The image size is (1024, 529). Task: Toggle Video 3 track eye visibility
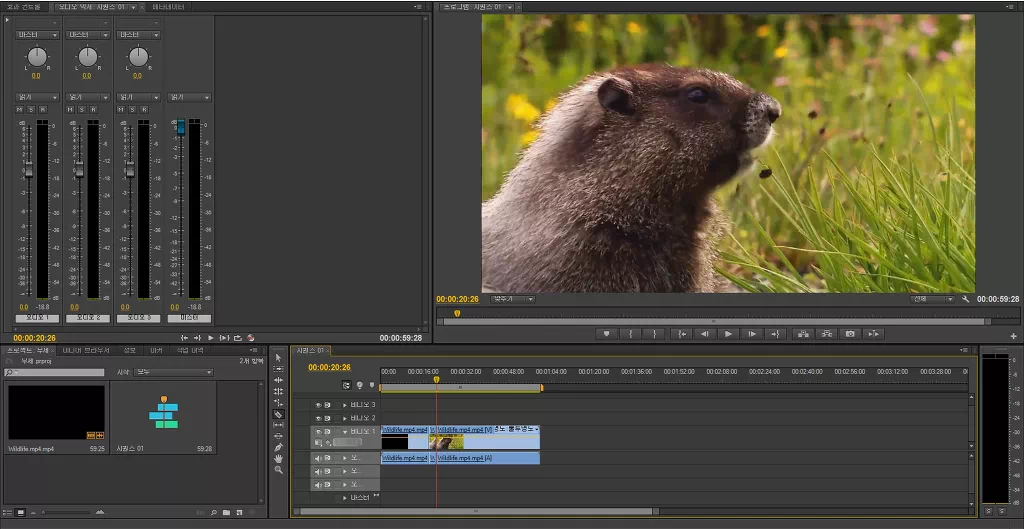(319, 405)
